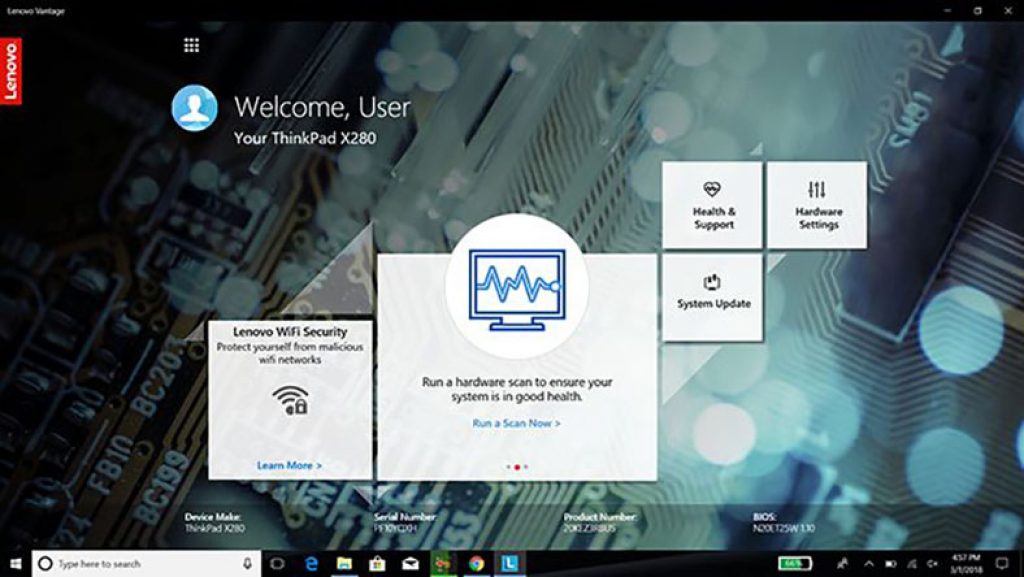Open Task View from the taskbar
1024x577 pixels.
click(x=278, y=563)
